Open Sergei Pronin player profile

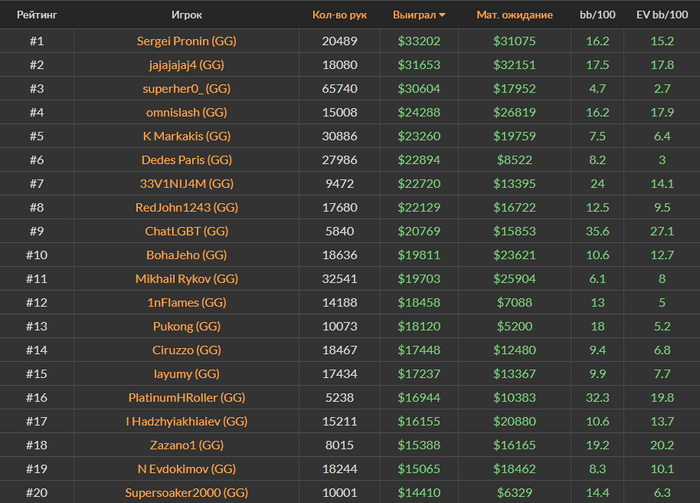187,41
